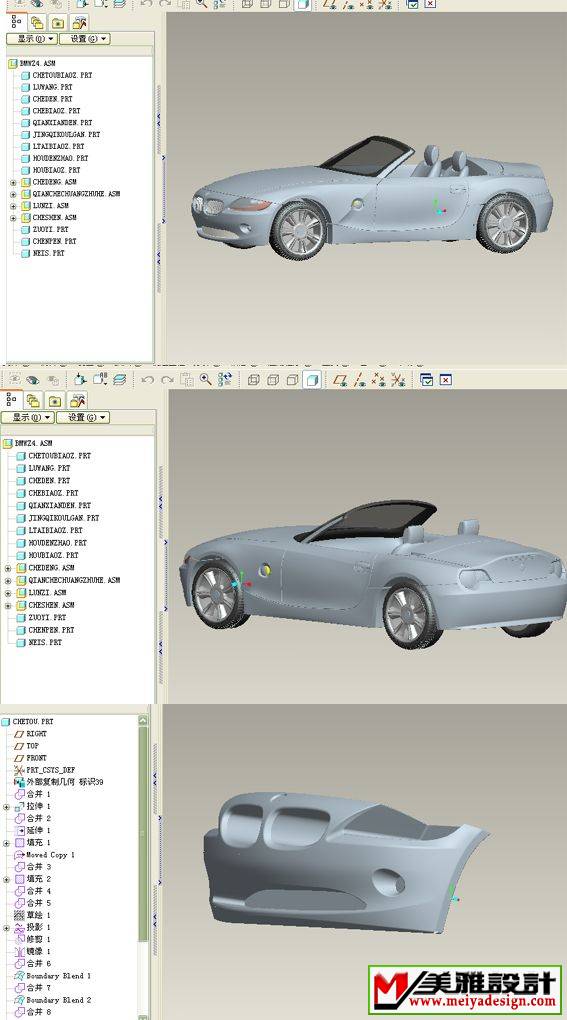This screenshot has height=1020, width=567.
Task: Click the checkmark window icon in middle toolbar
Action: pyautogui.click(x=426, y=379)
